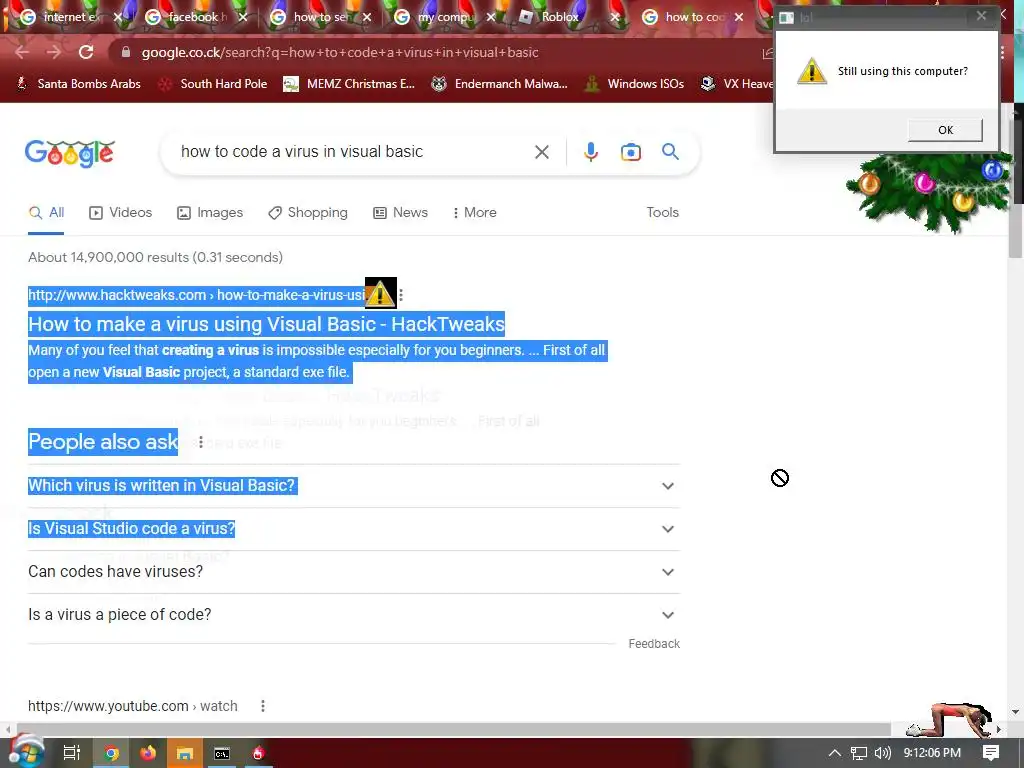The image size is (1024, 768).
Task: Click OK in the 'Still using' dialog
Action: (945, 130)
